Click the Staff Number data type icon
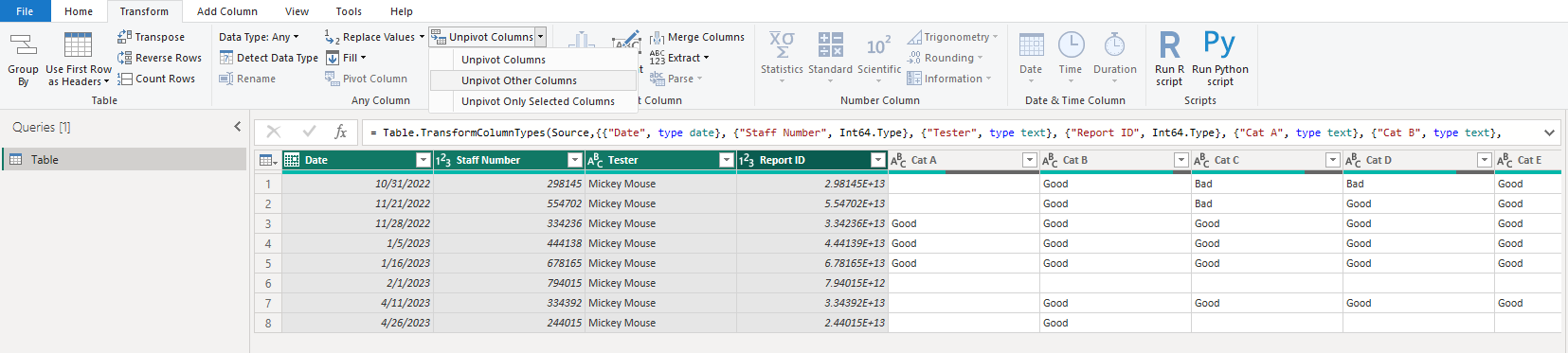 coord(443,160)
